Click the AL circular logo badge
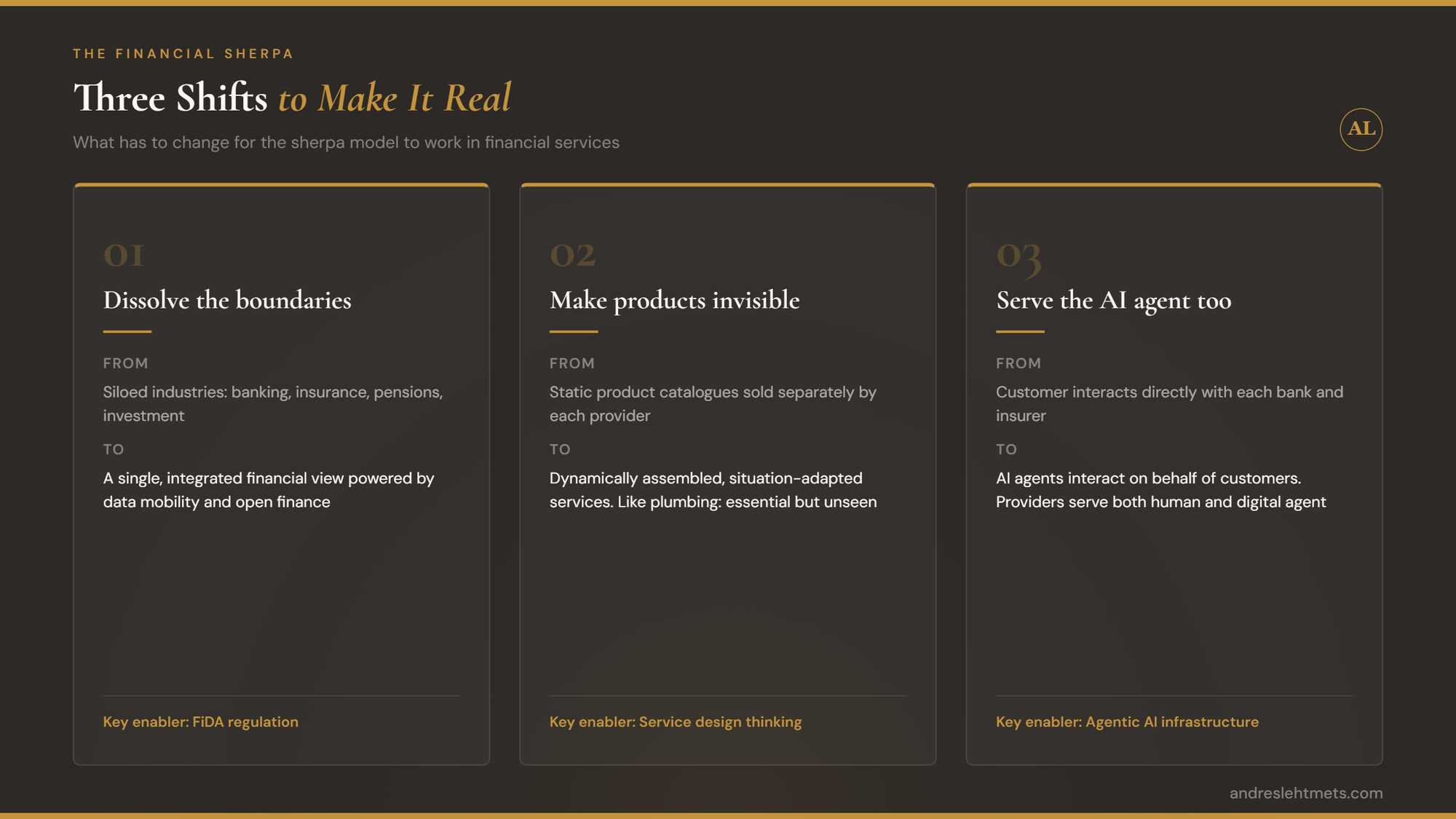Screen dimensions: 1456x819 coord(1361,130)
